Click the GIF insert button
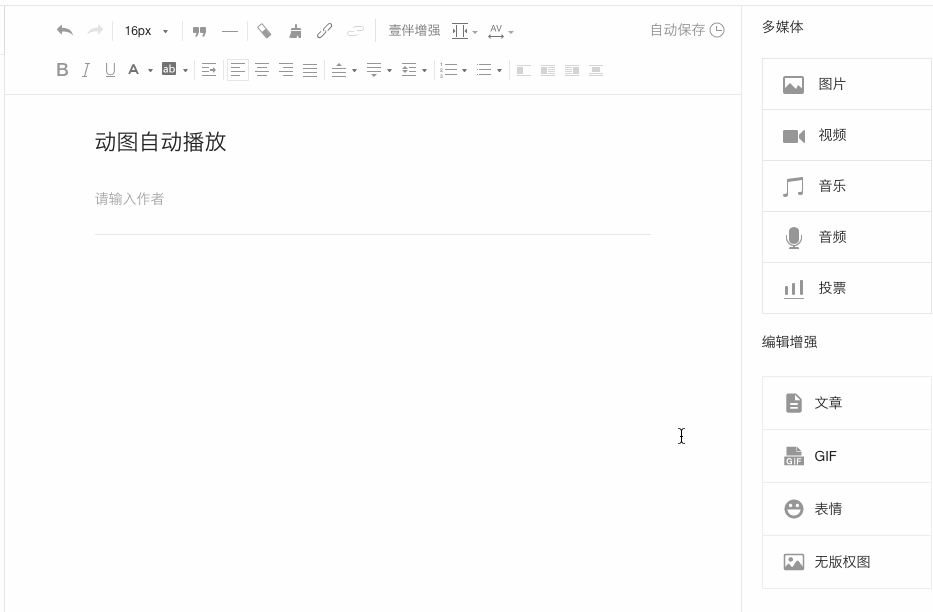Viewport: 933px width, 612px height. point(846,456)
